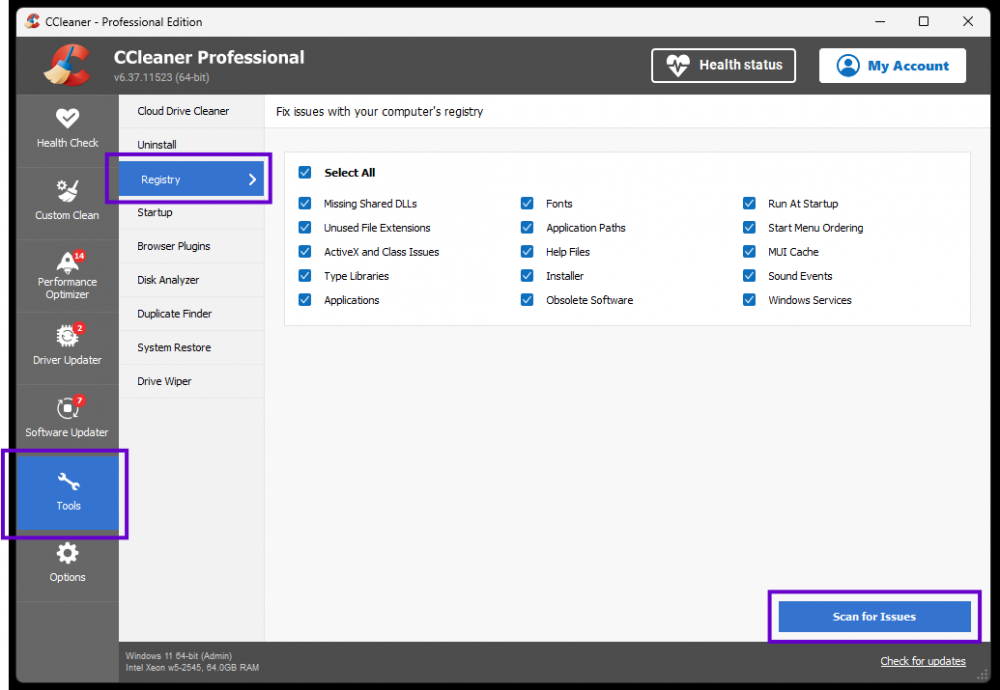The height and width of the screenshot is (690, 1000).
Task: Click the red 7 badge on Software Updater
Action: [x=79, y=400]
